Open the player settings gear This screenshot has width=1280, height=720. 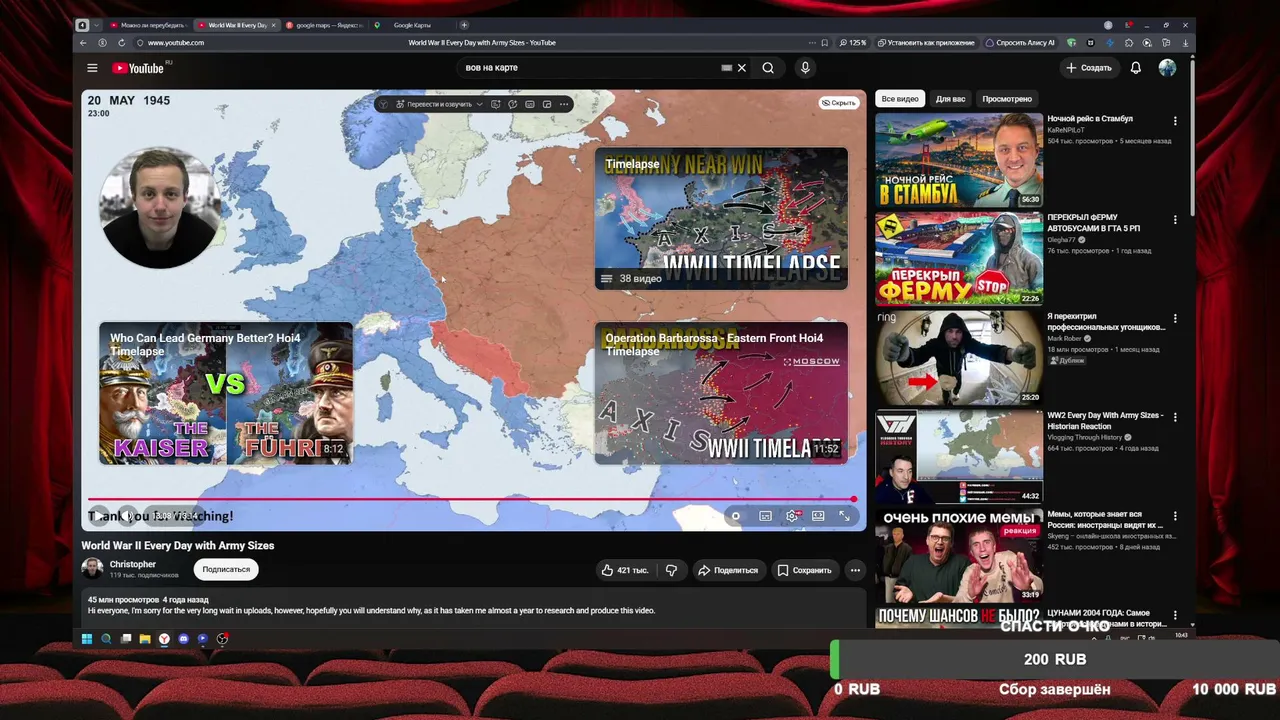[x=792, y=516]
